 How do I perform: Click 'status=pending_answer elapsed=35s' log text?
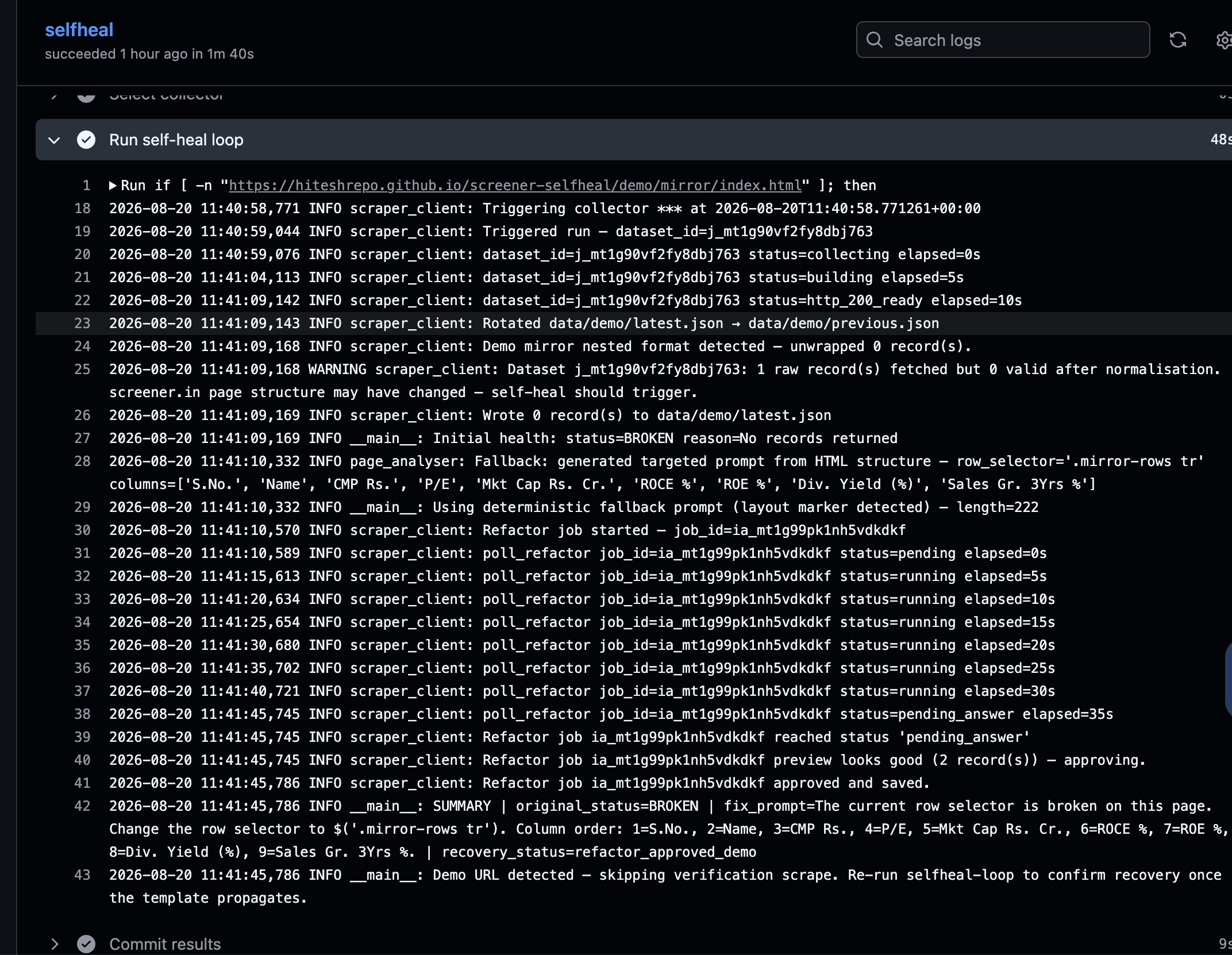976,714
